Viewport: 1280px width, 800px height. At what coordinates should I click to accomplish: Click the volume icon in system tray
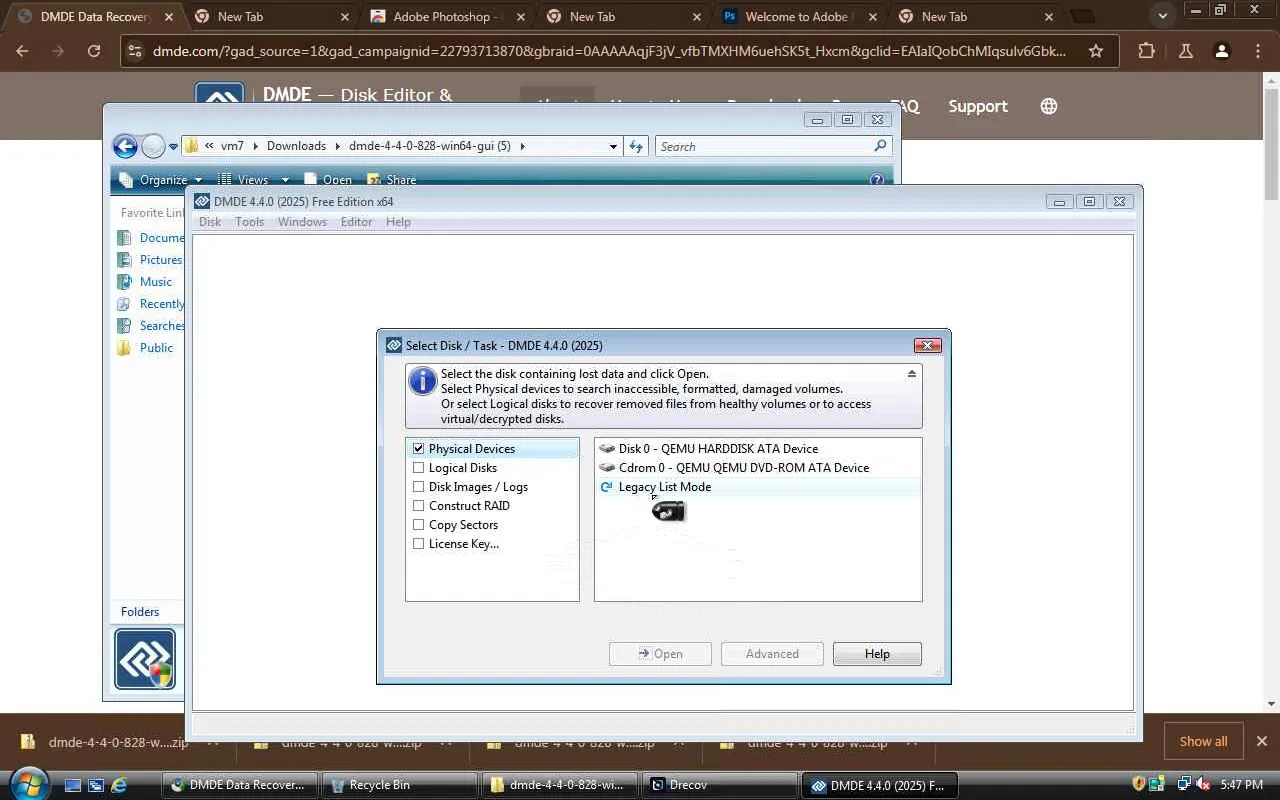(x=1203, y=785)
